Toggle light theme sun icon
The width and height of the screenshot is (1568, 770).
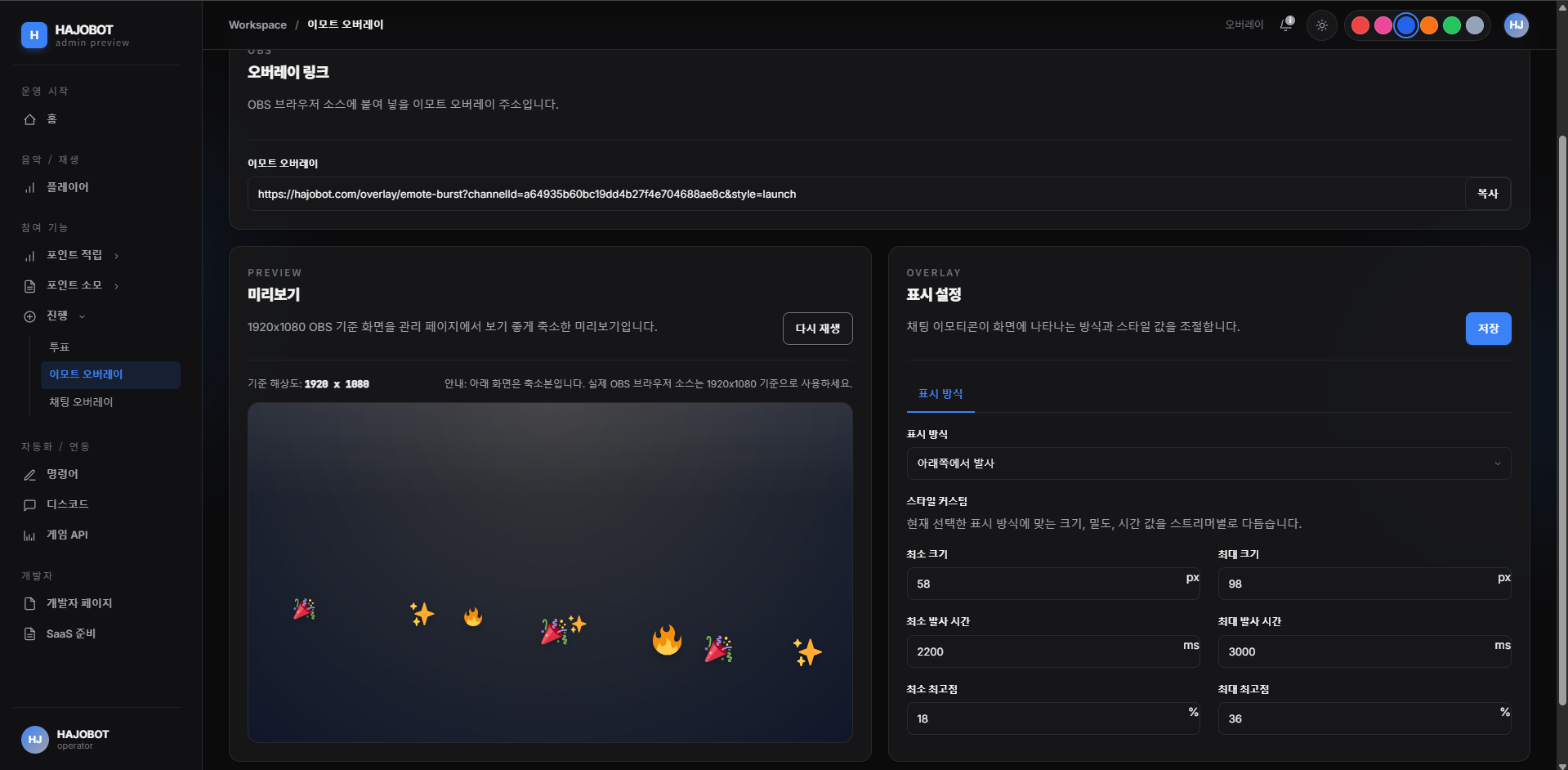(x=1321, y=25)
